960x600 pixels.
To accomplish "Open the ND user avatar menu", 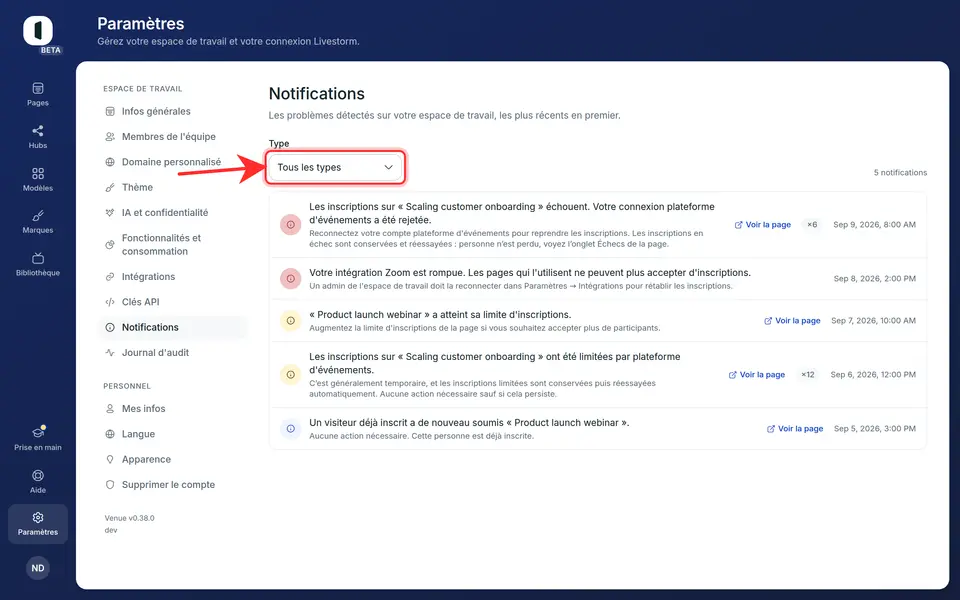I will click(38, 568).
